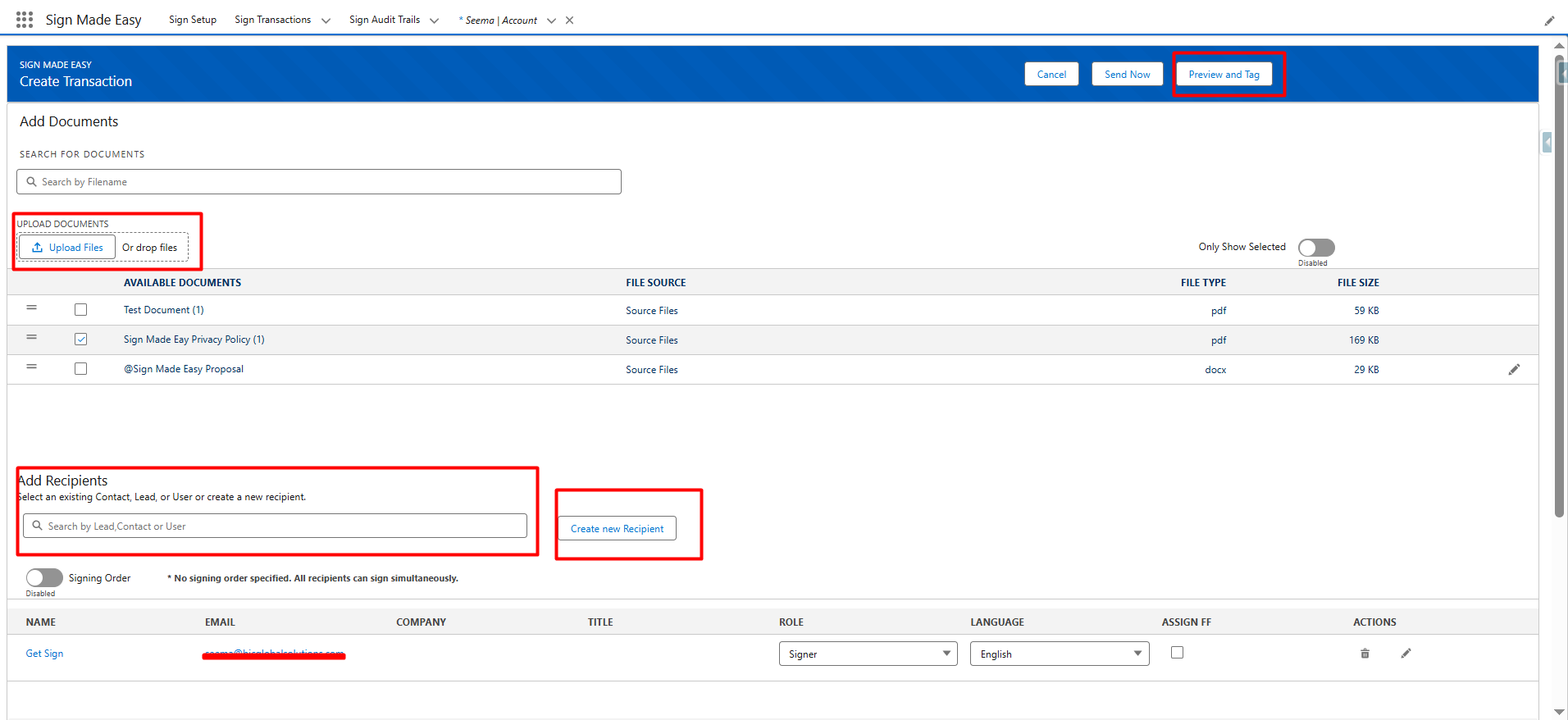Click the drag handle for Sign Made Eay Privacy Policy
1568x720 pixels.
pos(31,337)
